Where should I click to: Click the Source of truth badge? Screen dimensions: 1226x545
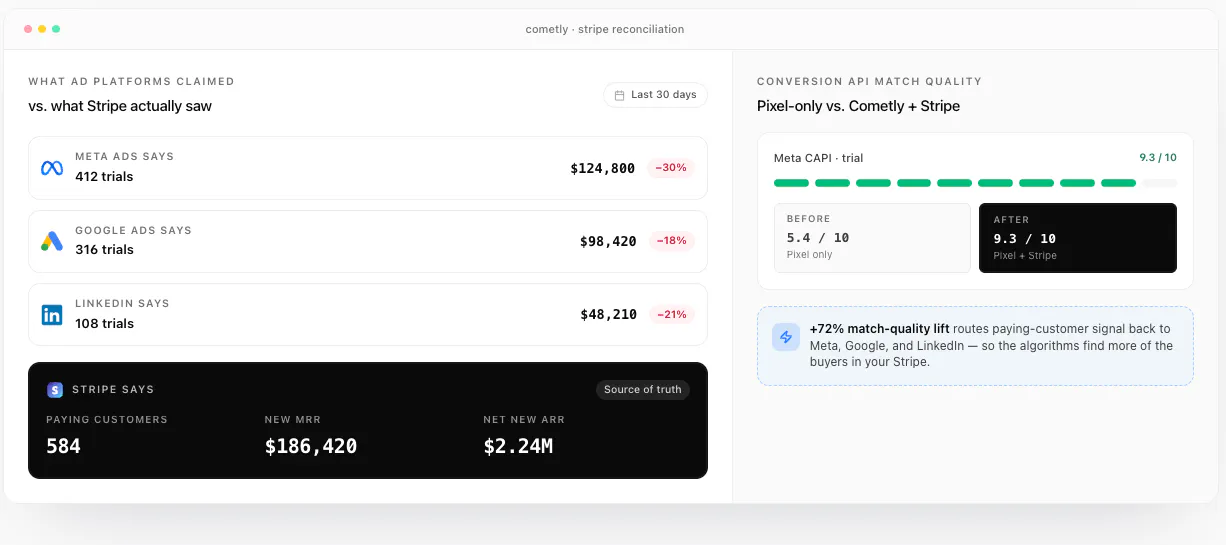point(643,390)
